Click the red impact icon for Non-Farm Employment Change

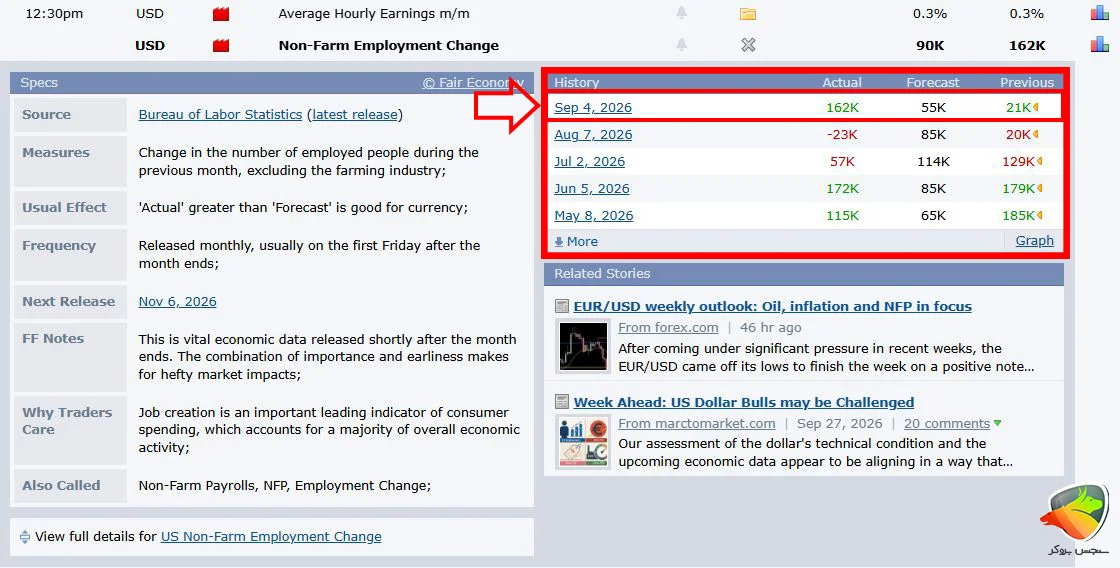(221, 45)
